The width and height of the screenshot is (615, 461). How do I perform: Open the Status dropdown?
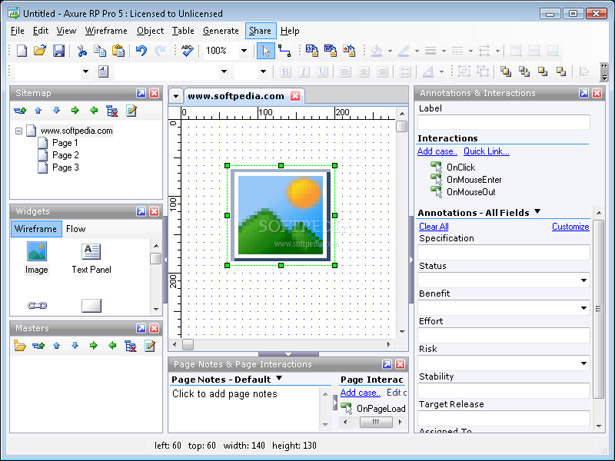[584, 280]
